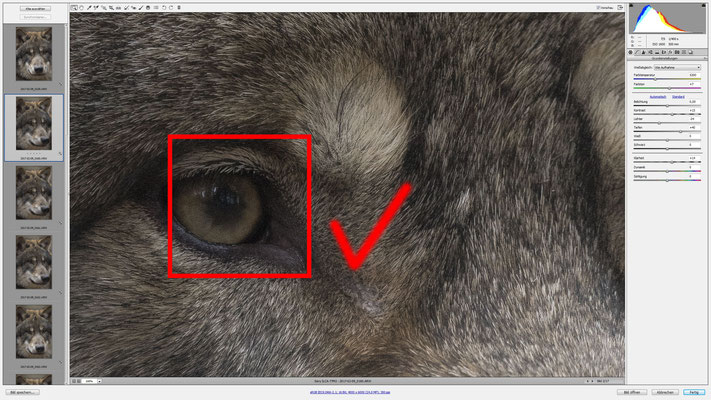Switch to the Camera Calibration tab
The width and height of the screenshot is (711, 400).
click(x=677, y=52)
